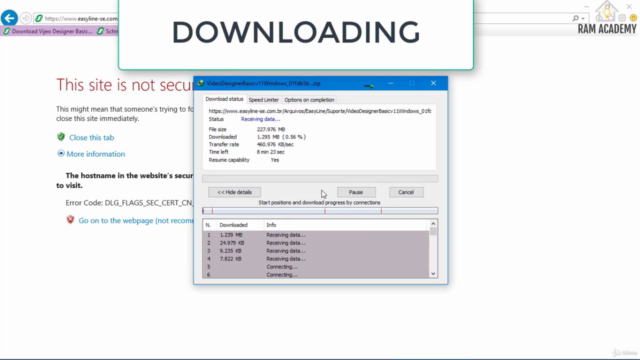Image resolution: width=640 pixels, height=360 pixels.
Task: Click the Close this tab link
Action: coord(91,138)
